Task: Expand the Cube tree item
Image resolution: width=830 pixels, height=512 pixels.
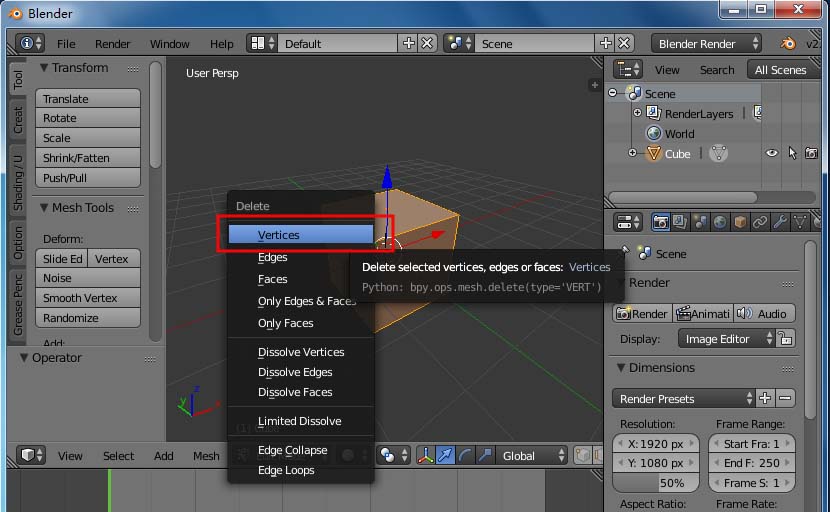Action: point(632,153)
